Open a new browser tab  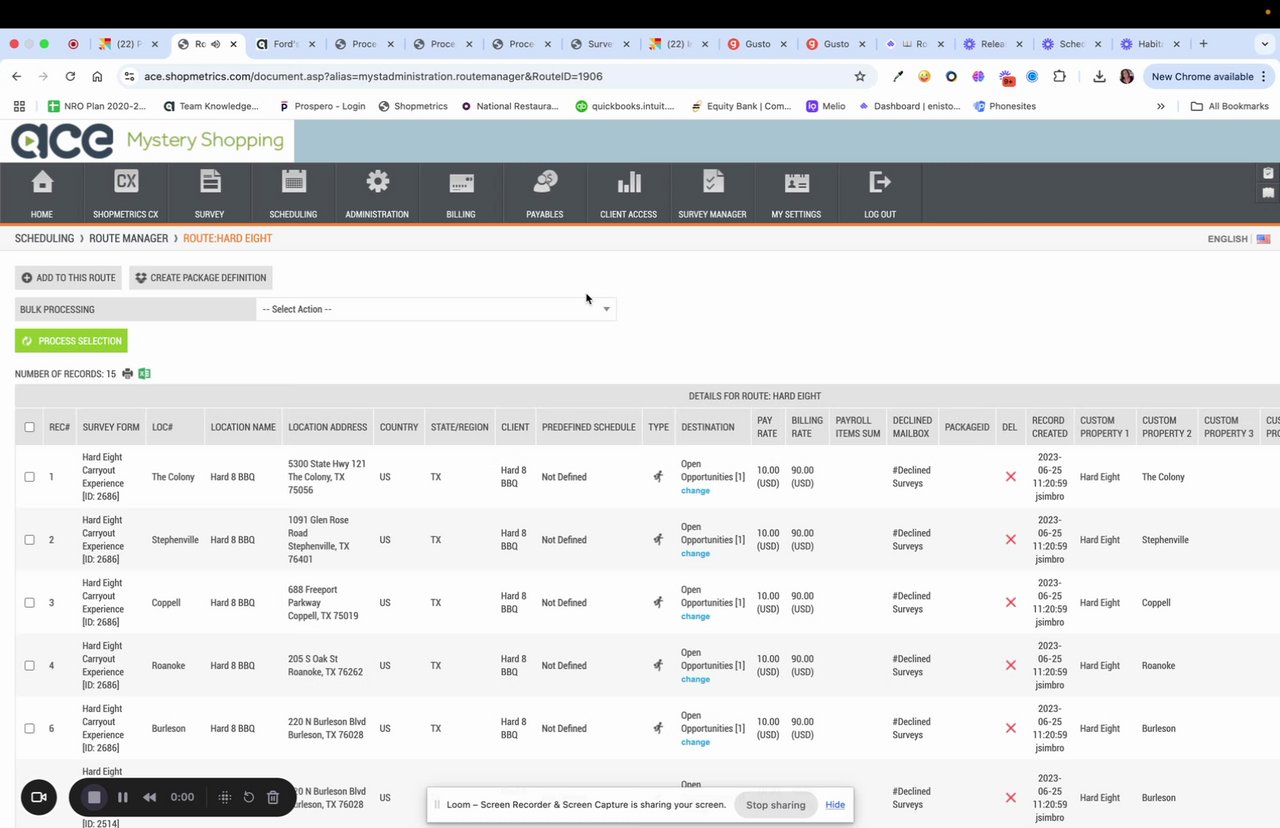[x=1203, y=44]
